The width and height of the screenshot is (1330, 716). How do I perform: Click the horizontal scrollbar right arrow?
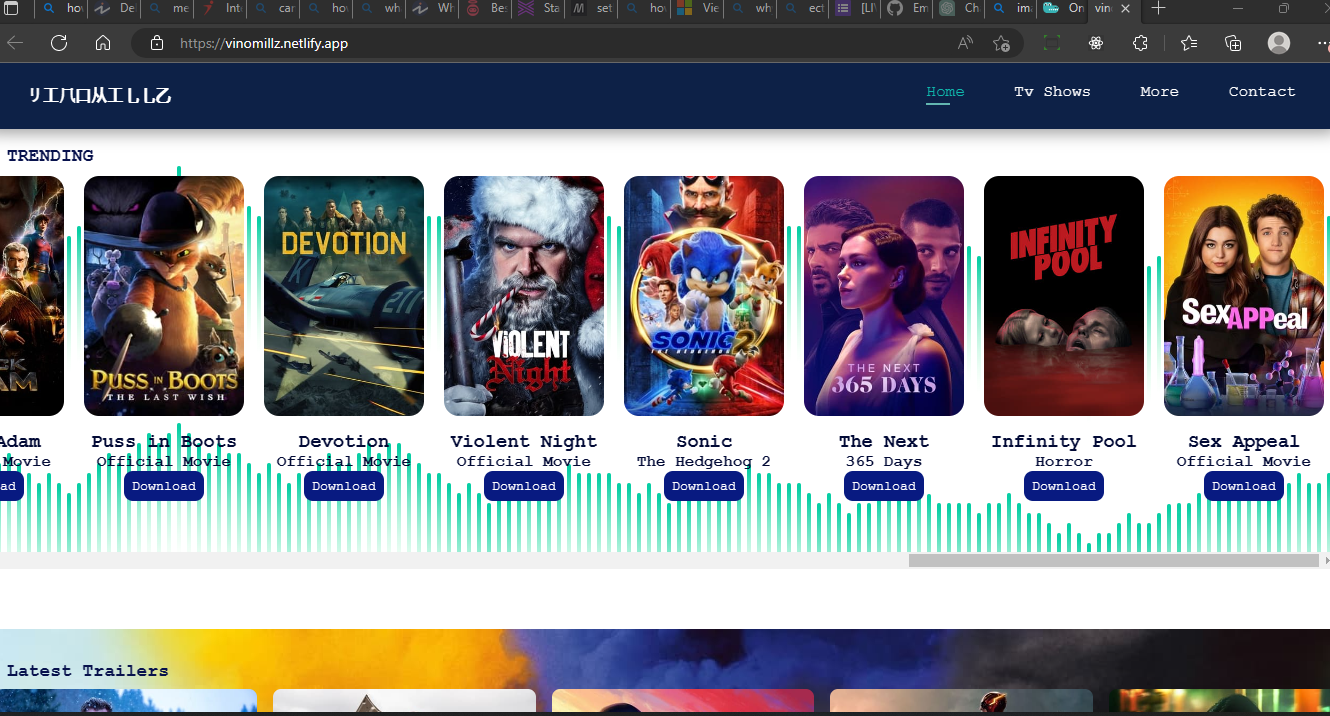tap(1326, 561)
